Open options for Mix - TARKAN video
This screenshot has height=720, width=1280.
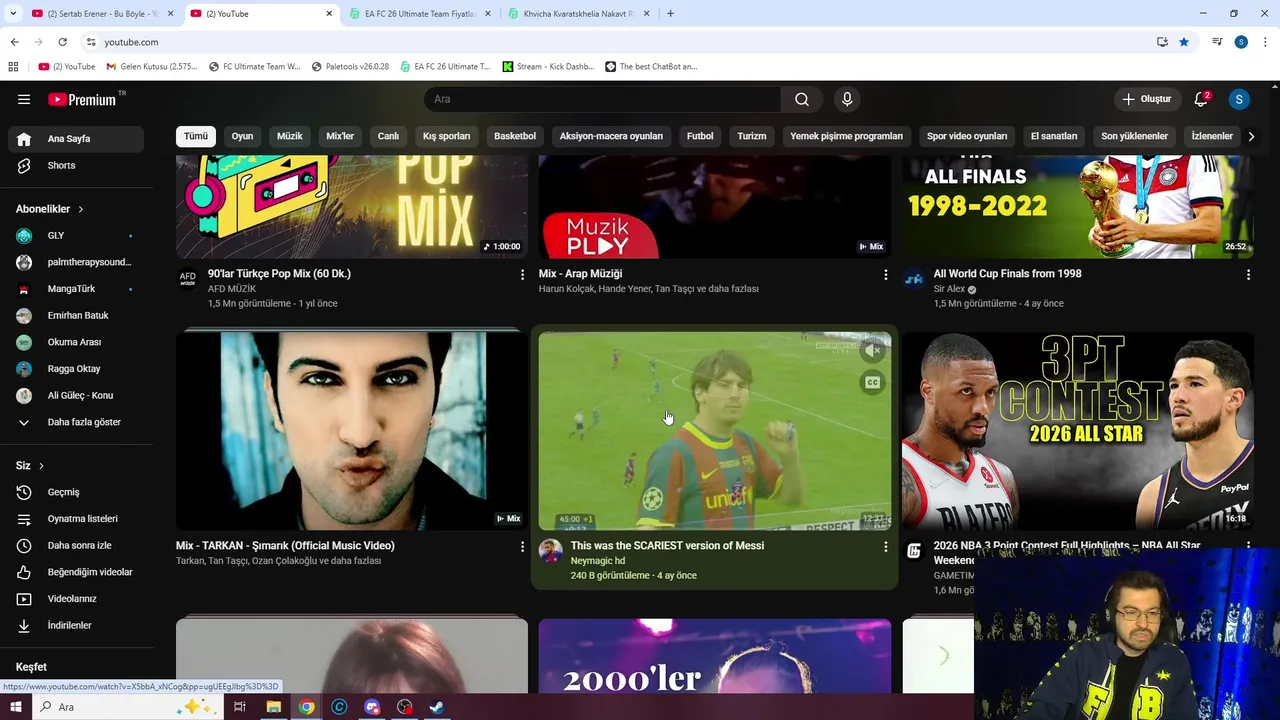coord(522,547)
